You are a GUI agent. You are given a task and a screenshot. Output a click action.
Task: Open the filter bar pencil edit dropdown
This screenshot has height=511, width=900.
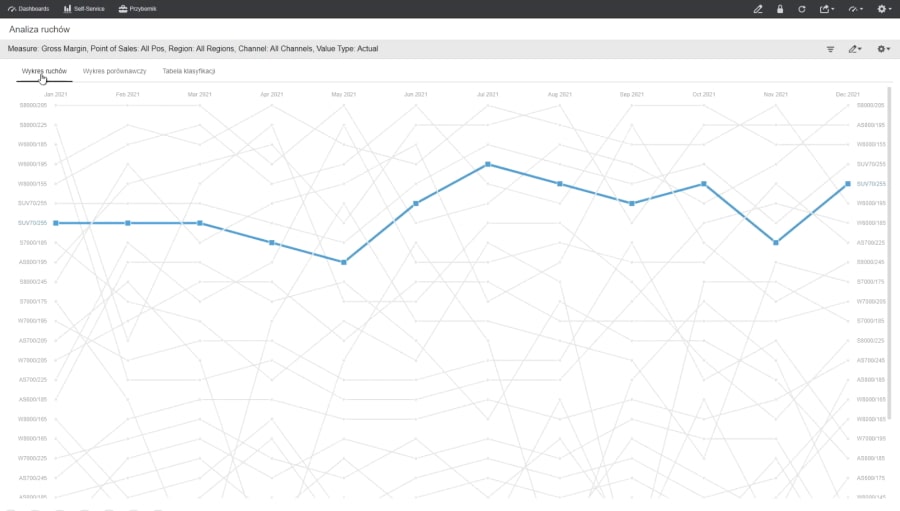pyautogui.click(x=855, y=49)
